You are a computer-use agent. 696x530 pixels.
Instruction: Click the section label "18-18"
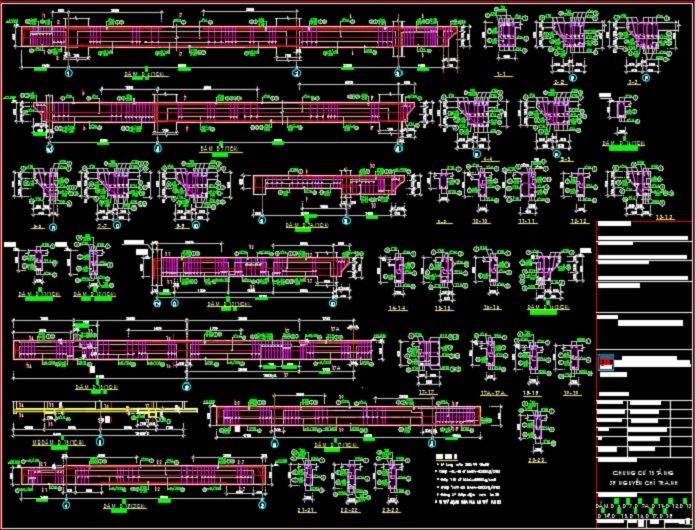pyautogui.click(x=532, y=393)
